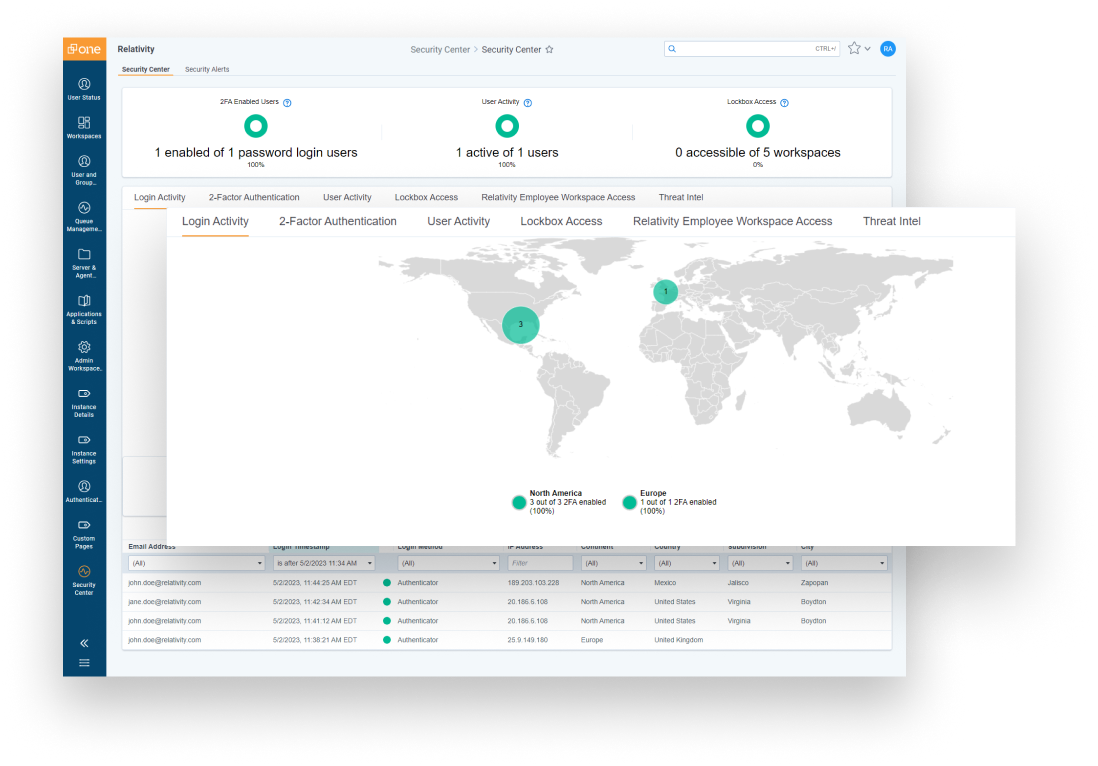Image resolution: width=1098 pixels, height=766 pixels.
Task: Click the 2FA Enabled Users help icon
Action: tap(287, 103)
